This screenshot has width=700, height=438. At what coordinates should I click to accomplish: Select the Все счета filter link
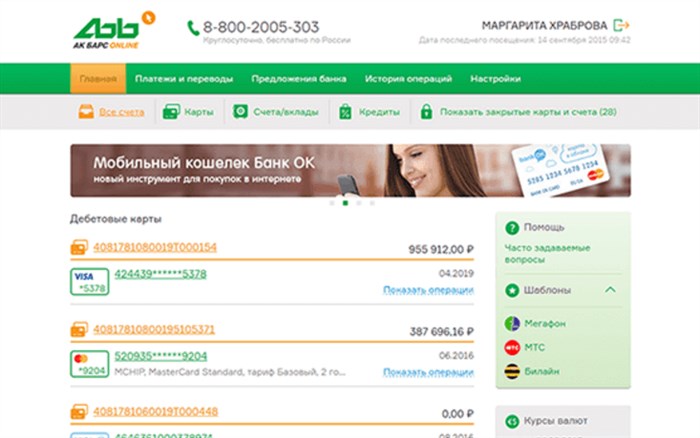click(x=121, y=112)
